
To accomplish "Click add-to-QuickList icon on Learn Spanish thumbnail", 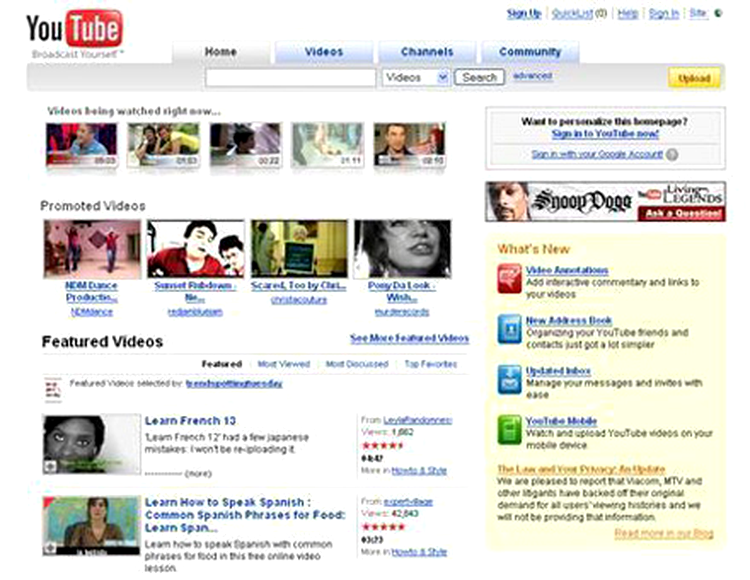I will click(x=50, y=548).
